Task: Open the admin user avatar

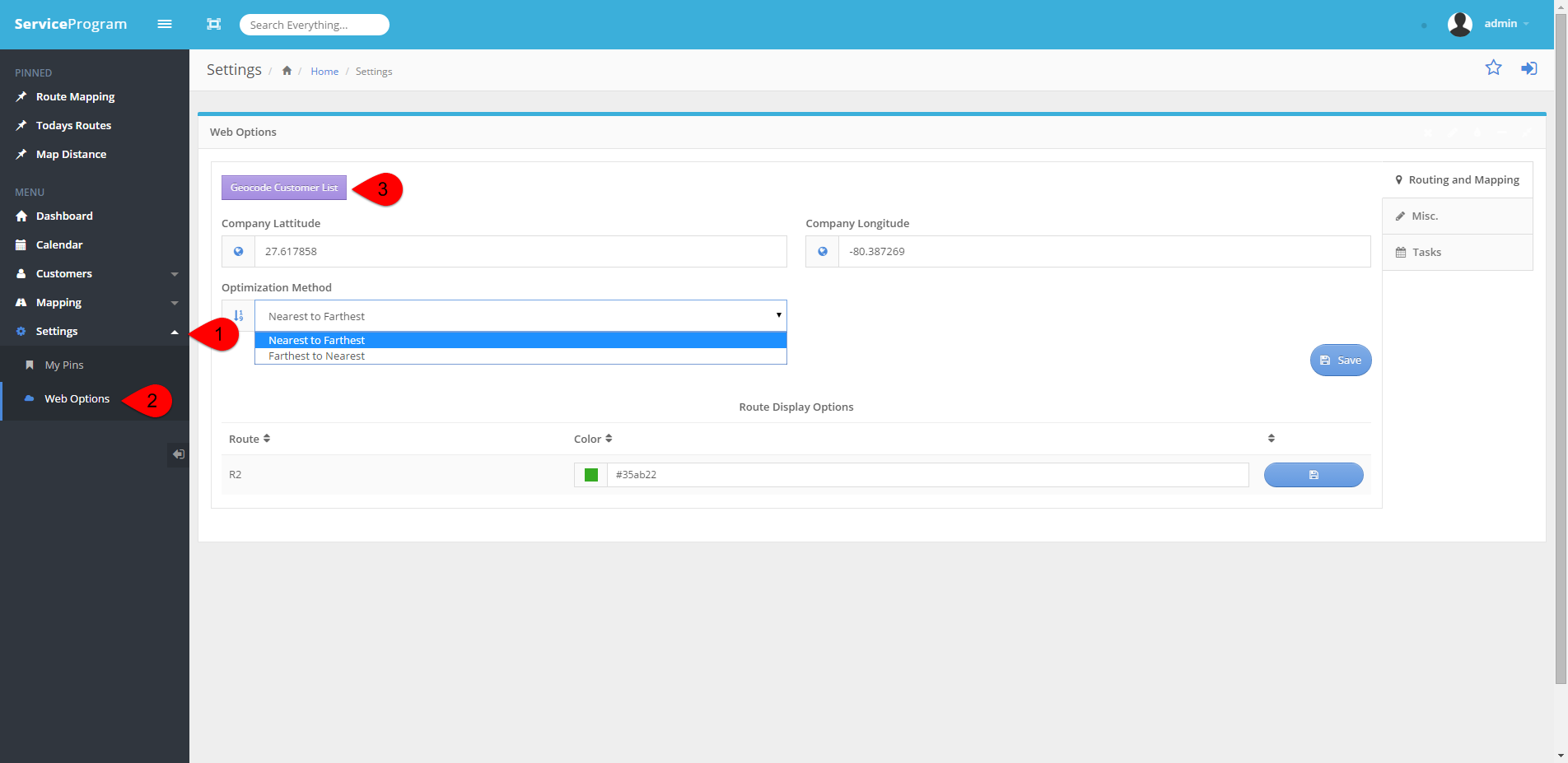Action: coord(1459,24)
